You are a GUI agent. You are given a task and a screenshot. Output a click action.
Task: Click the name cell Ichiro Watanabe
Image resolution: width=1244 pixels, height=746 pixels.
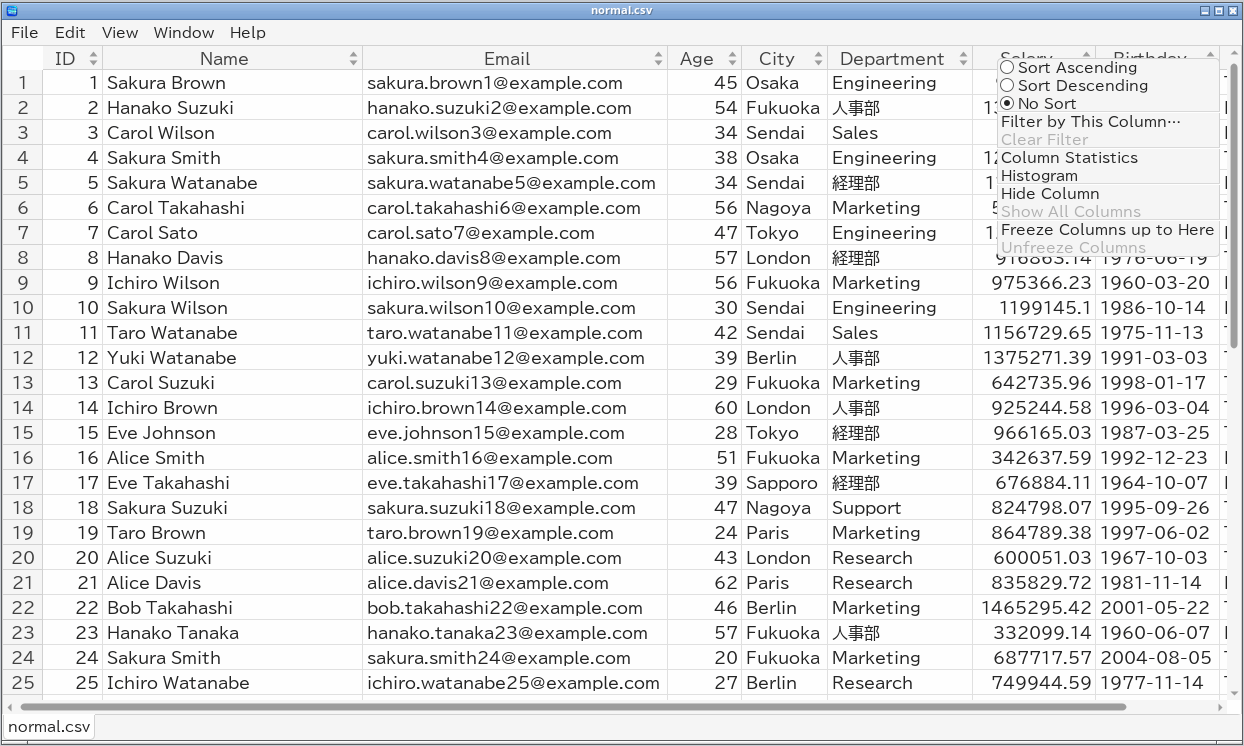point(232,683)
